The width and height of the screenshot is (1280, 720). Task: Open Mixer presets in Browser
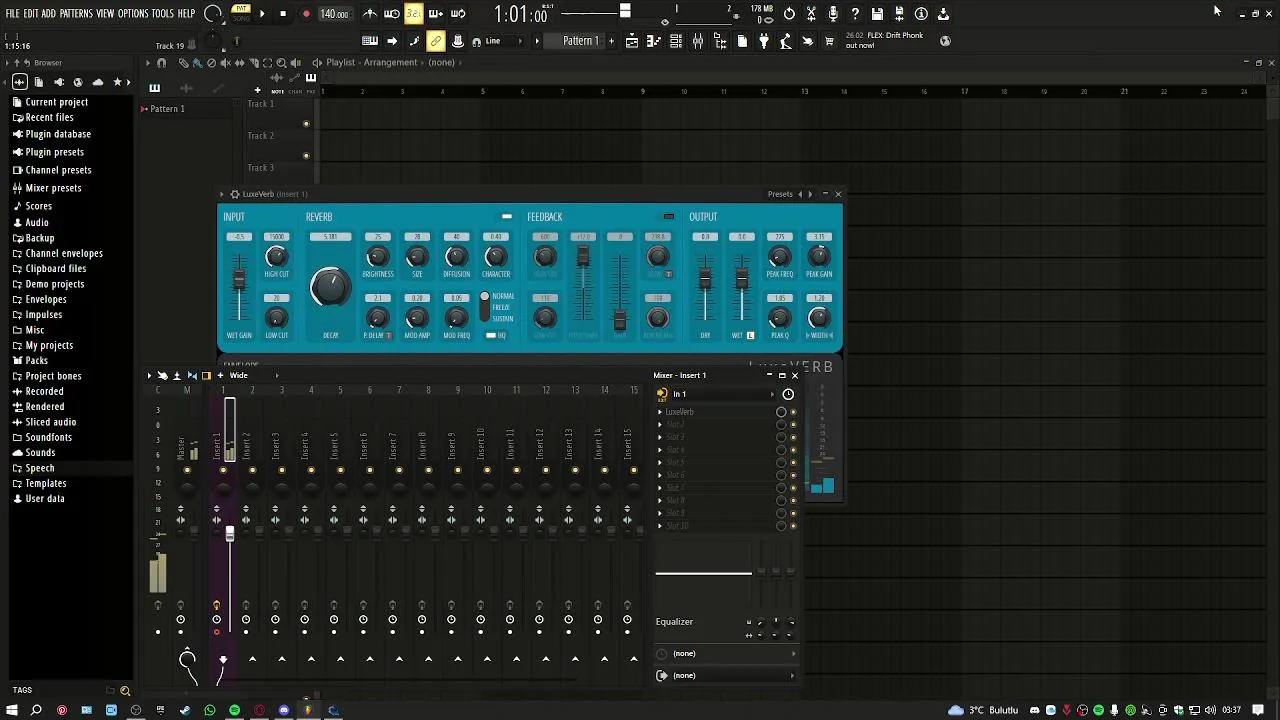tap(53, 188)
